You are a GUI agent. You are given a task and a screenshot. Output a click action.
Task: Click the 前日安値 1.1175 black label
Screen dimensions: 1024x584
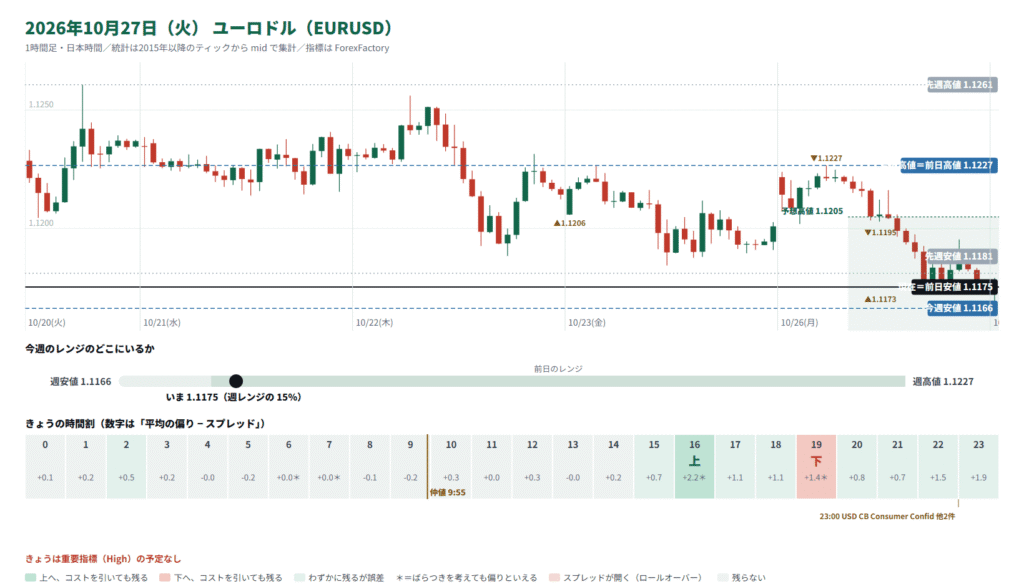coord(954,287)
